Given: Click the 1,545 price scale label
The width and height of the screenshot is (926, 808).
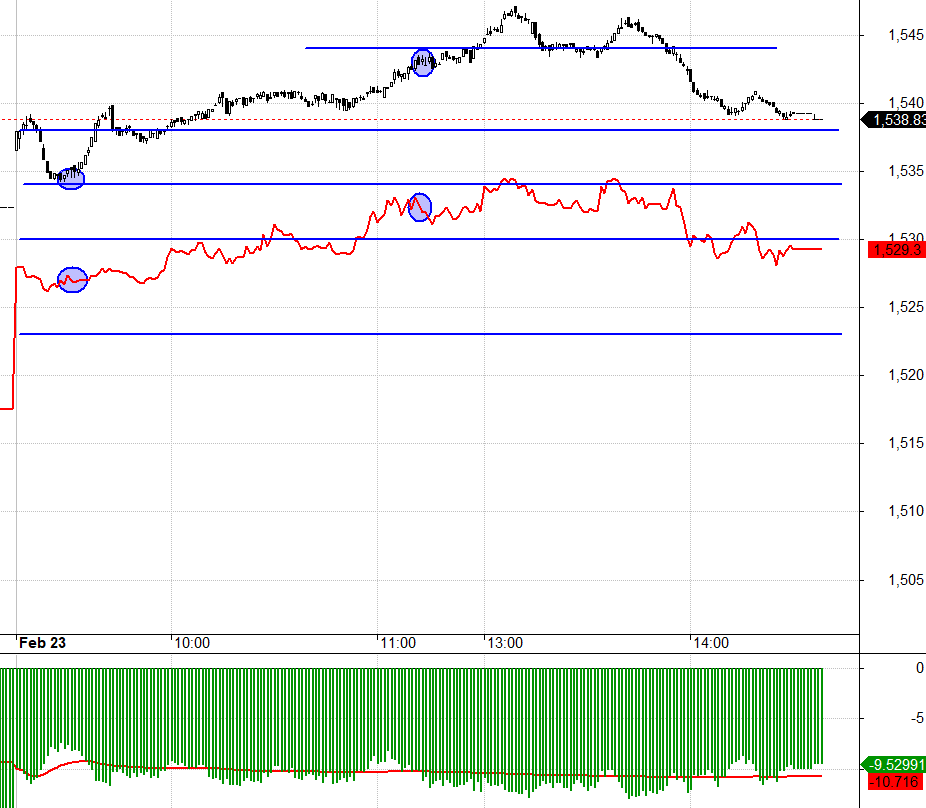Looking at the screenshot, I should click(x=906, y=35).
